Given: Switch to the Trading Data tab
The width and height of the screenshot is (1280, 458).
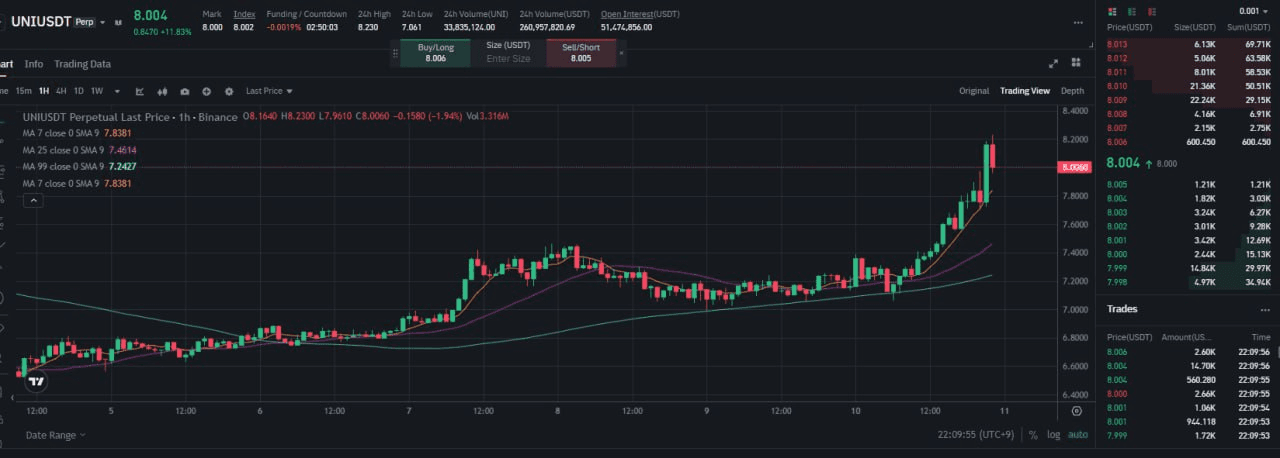Looking at the screenshot, I should point(82,64).
